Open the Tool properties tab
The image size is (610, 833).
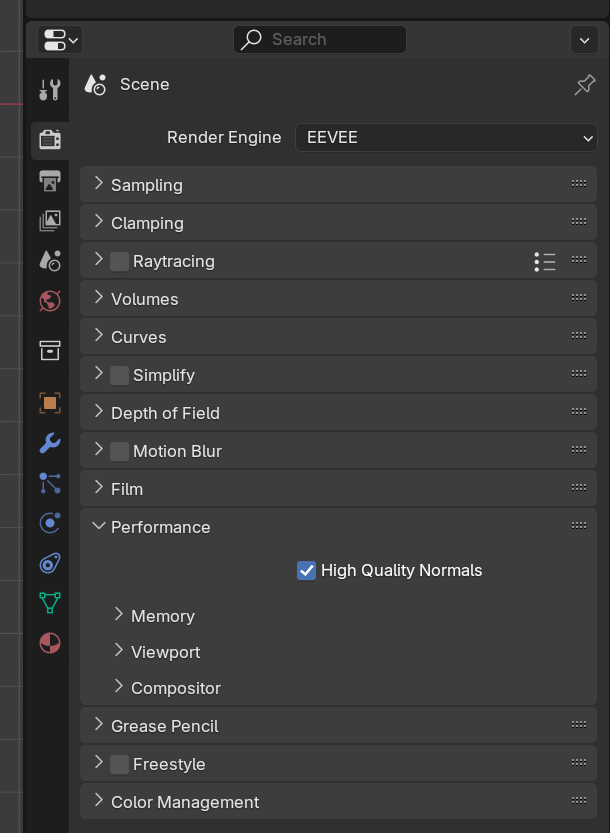(50, 89)
